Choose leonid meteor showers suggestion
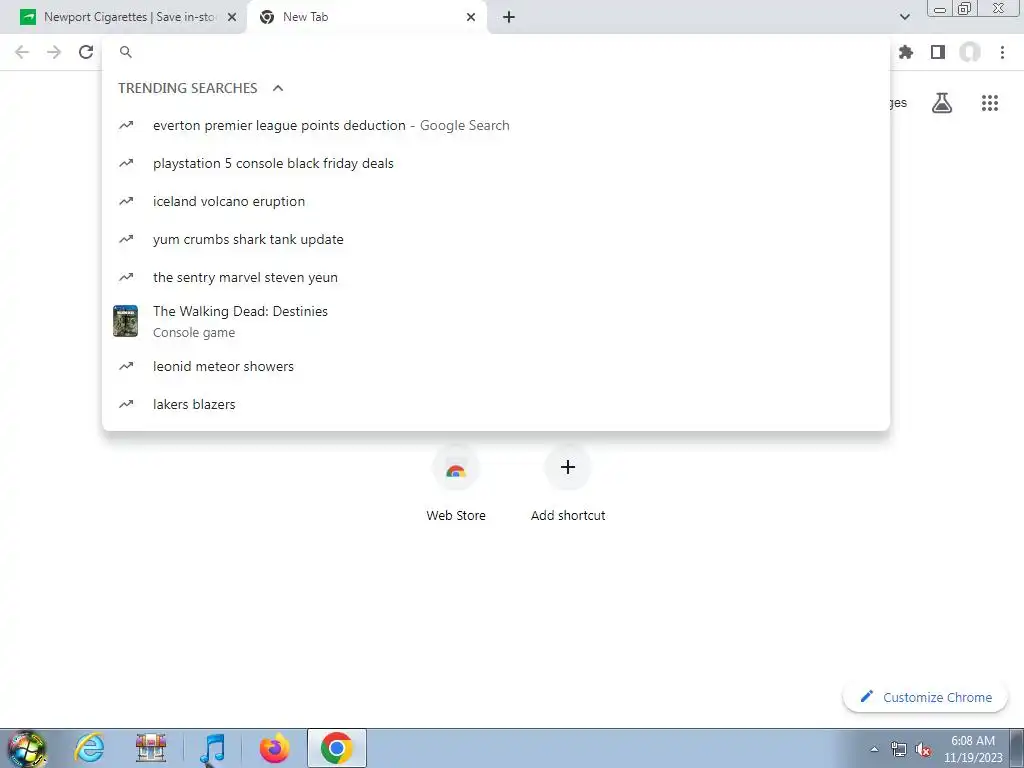The width and height of the screenshot is (1024, 768). (x=496, y=366)
